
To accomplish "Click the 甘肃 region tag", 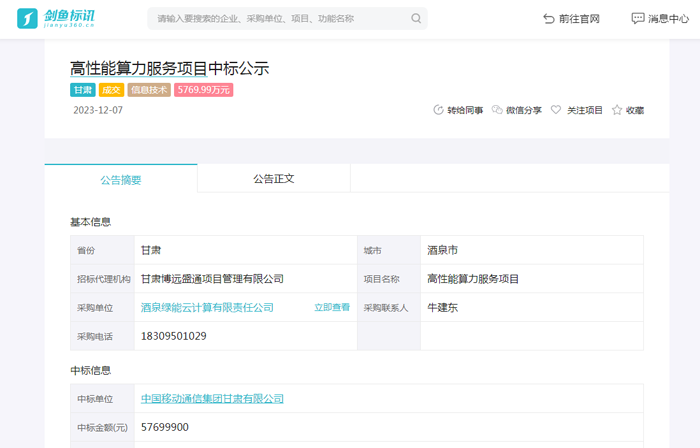I will 82,90.
